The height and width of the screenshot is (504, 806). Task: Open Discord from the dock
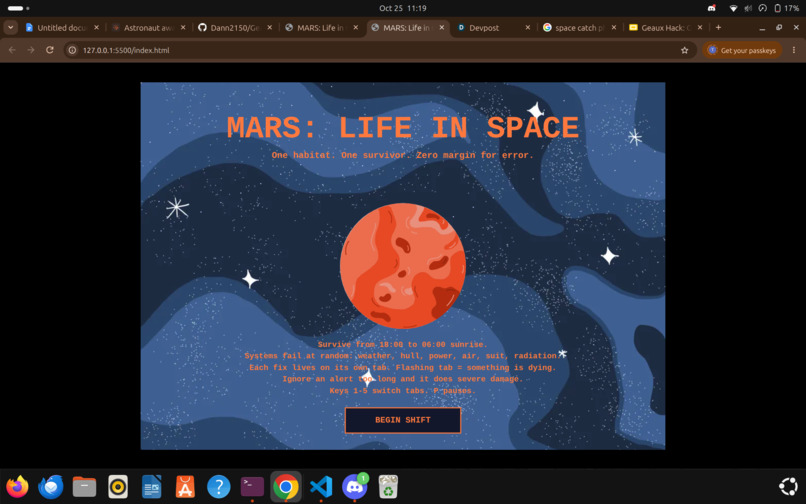tap(354, 487)
